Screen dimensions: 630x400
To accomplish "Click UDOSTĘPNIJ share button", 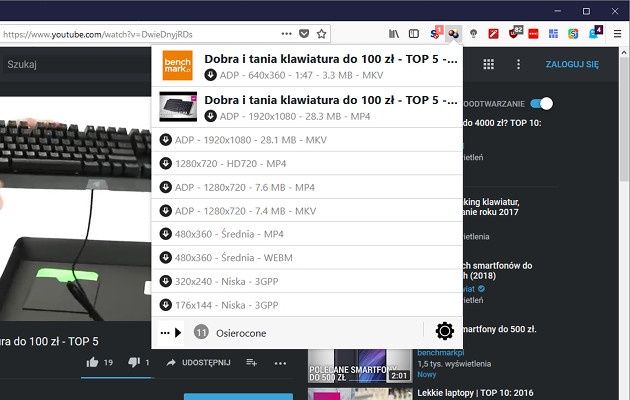I will pyautogui.click(x=198, y=362).
